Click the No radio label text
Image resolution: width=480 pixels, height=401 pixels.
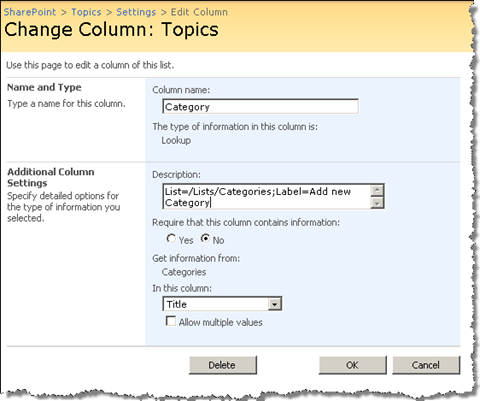(218, 240)
